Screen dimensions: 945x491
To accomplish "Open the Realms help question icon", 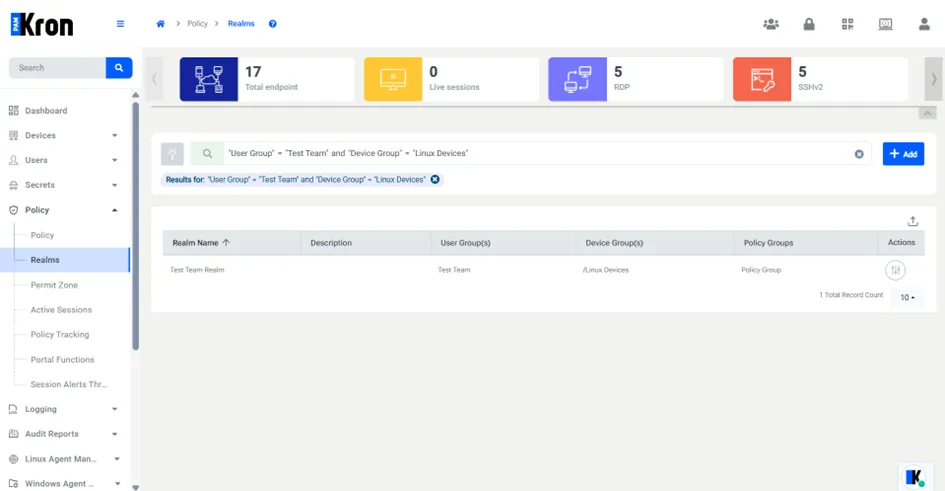I will tap(272, 24).
